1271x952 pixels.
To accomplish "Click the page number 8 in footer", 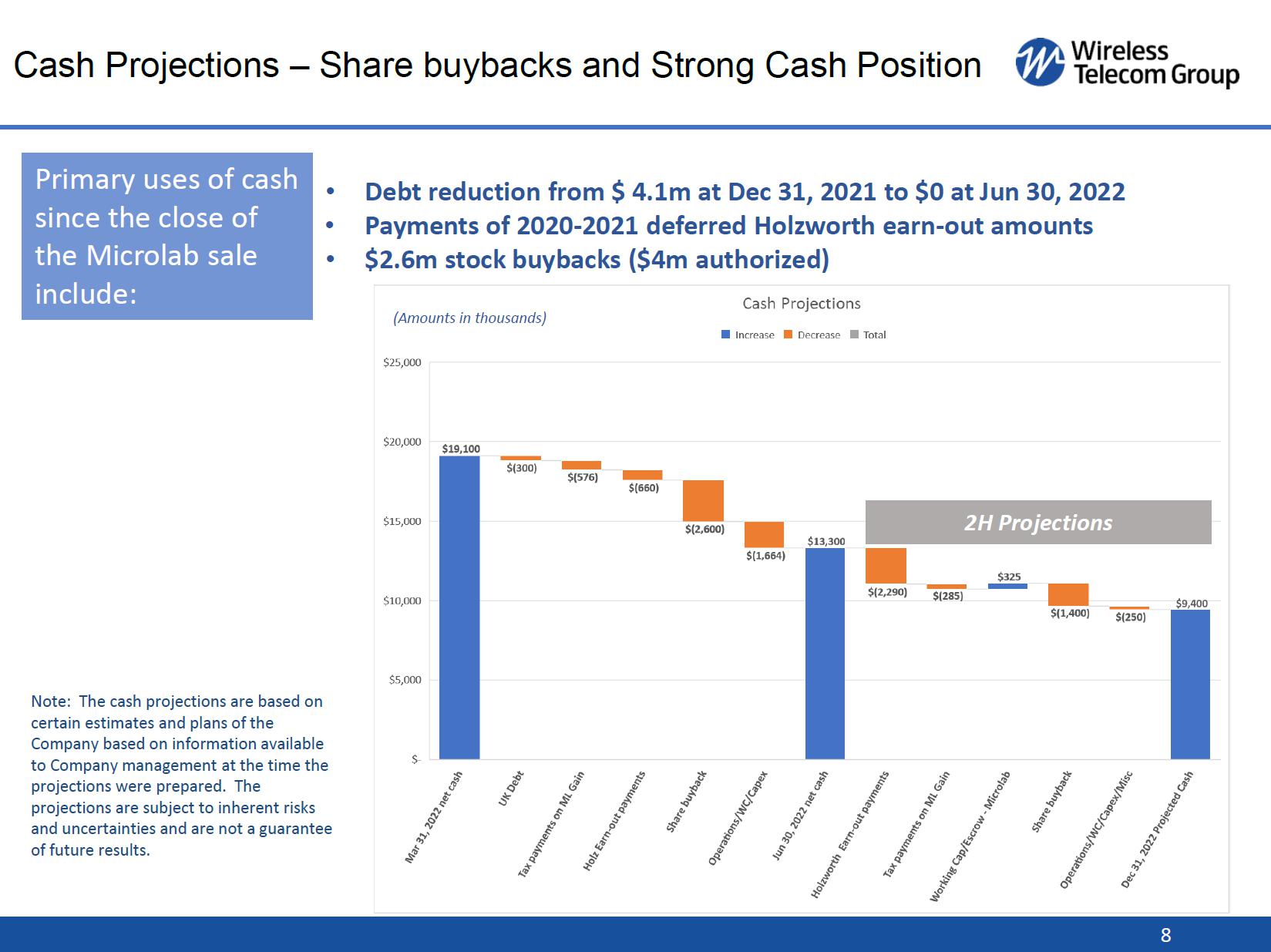I will coord(1165,935).
